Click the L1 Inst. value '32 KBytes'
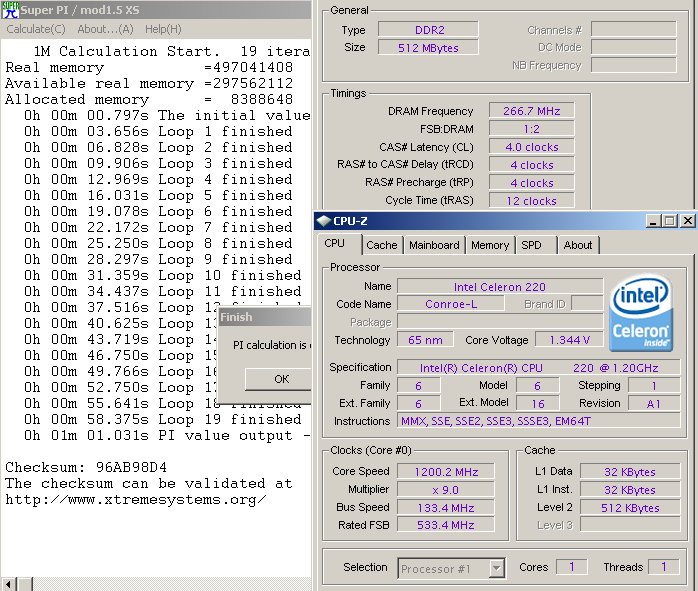698x591 pixels. point(630,490)
